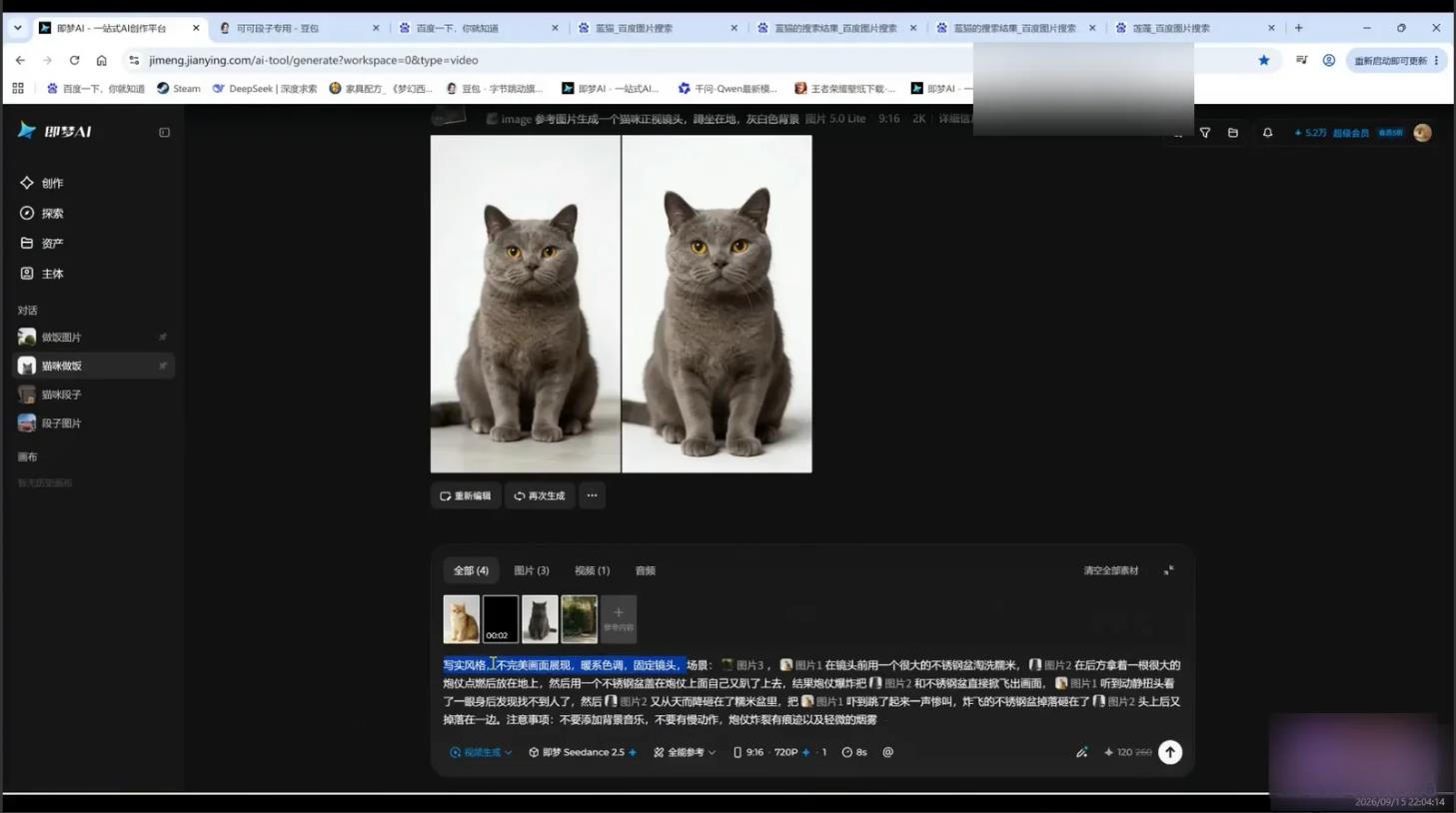Click 清空全部素材 link

1110,570
